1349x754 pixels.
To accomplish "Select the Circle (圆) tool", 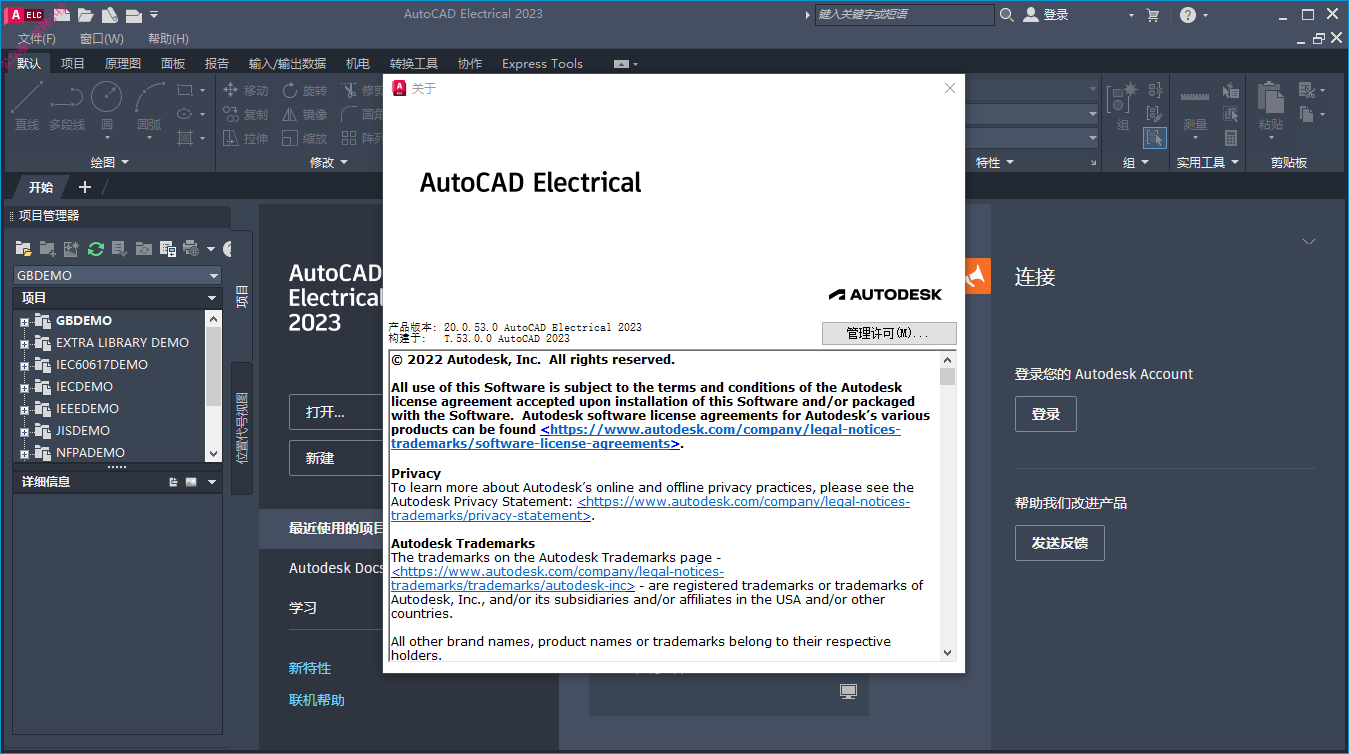I will (107, 105).
